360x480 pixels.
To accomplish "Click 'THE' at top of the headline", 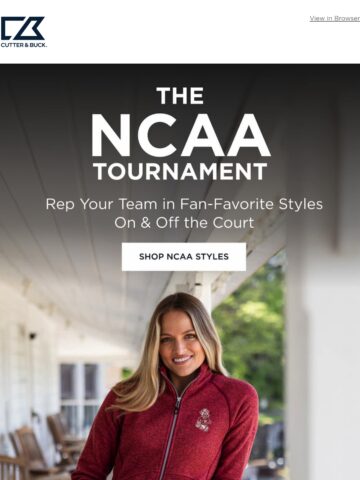I will pyautogui.click(x=180, y=96).
